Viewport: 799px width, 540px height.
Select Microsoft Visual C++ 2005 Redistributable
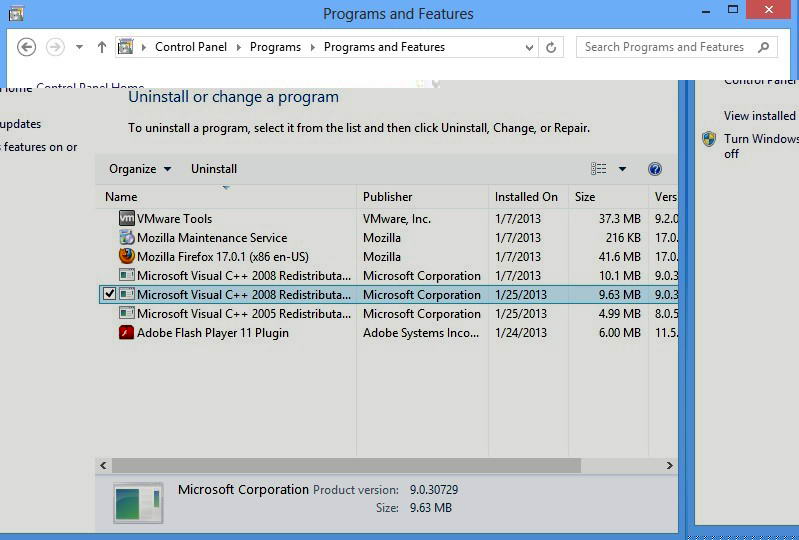click(x=244, y=314)
